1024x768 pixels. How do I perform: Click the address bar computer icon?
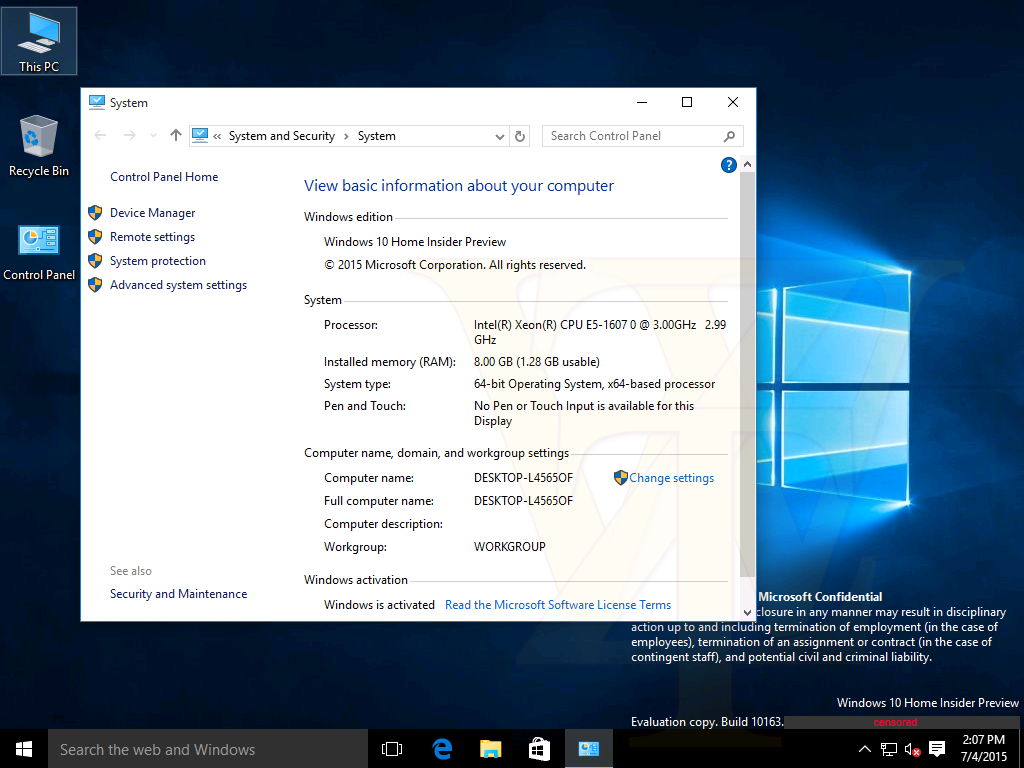pos(200,135)
